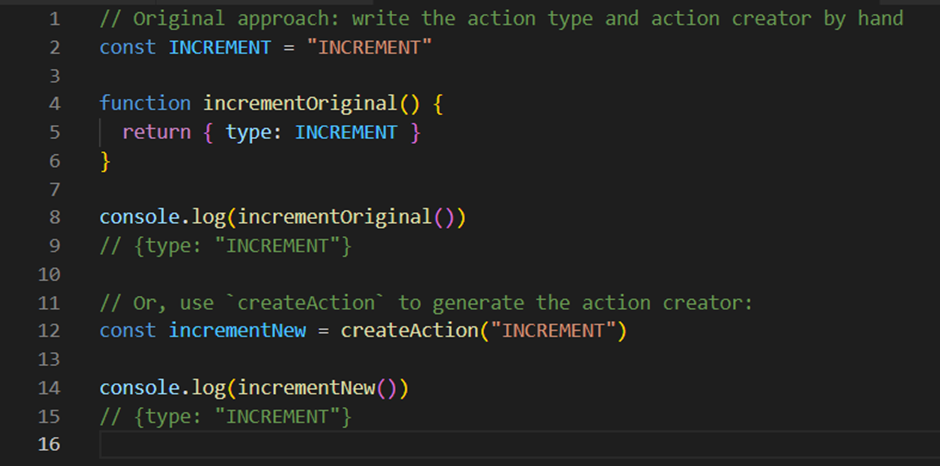Click console.log on line 8

(162, 217)
